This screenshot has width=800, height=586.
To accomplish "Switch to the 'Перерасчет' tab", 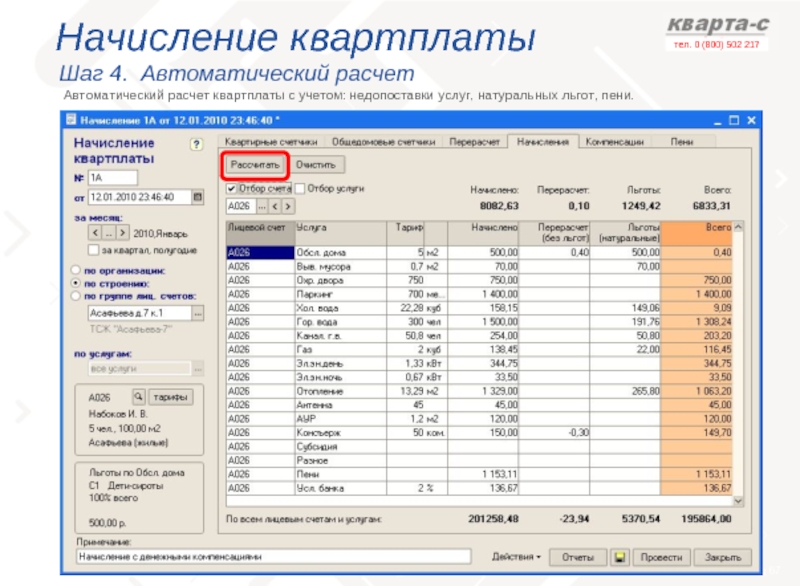I will click(475, 142).
